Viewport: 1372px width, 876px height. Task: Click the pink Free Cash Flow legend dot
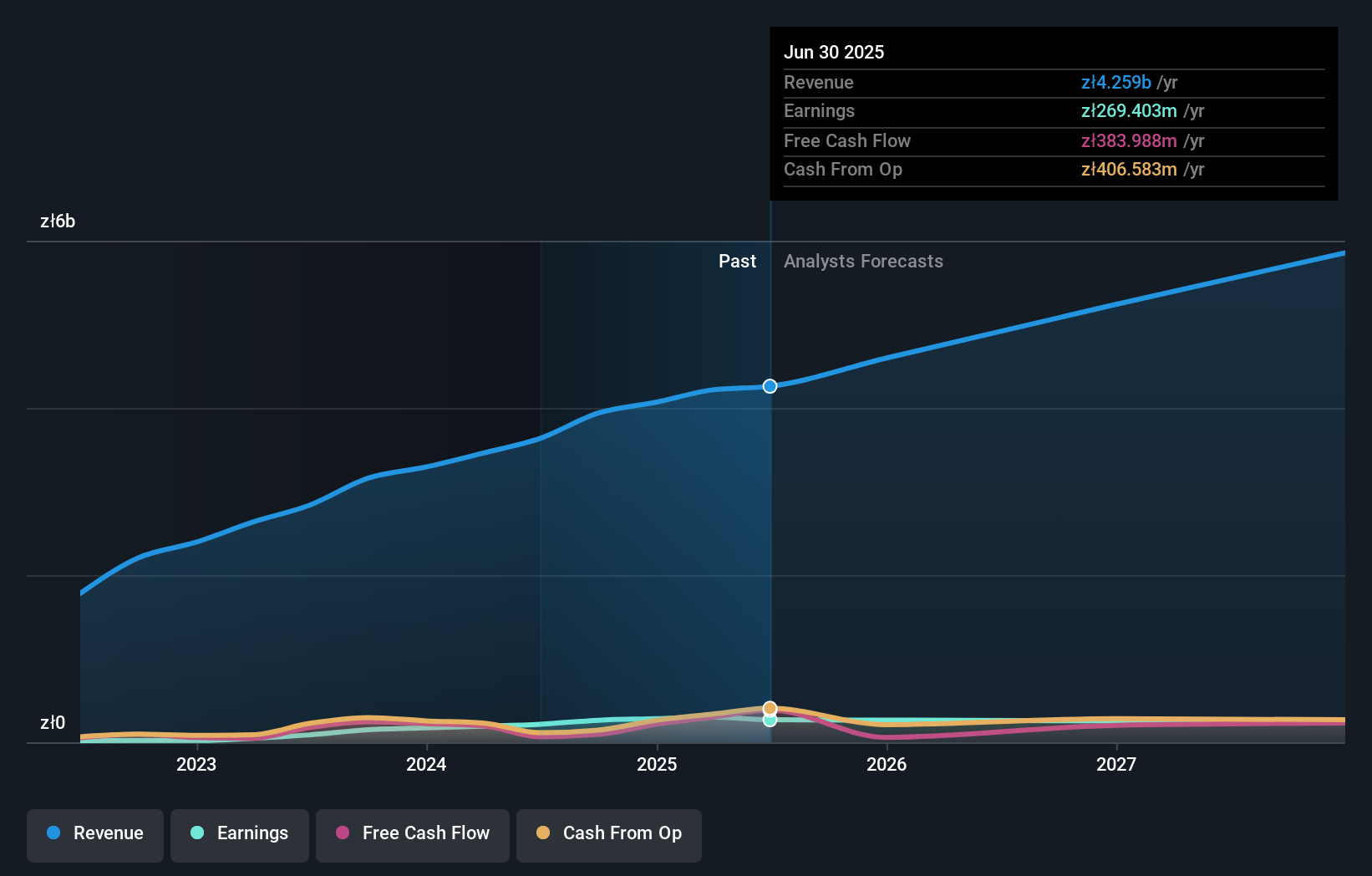click(x=343, y=833)
